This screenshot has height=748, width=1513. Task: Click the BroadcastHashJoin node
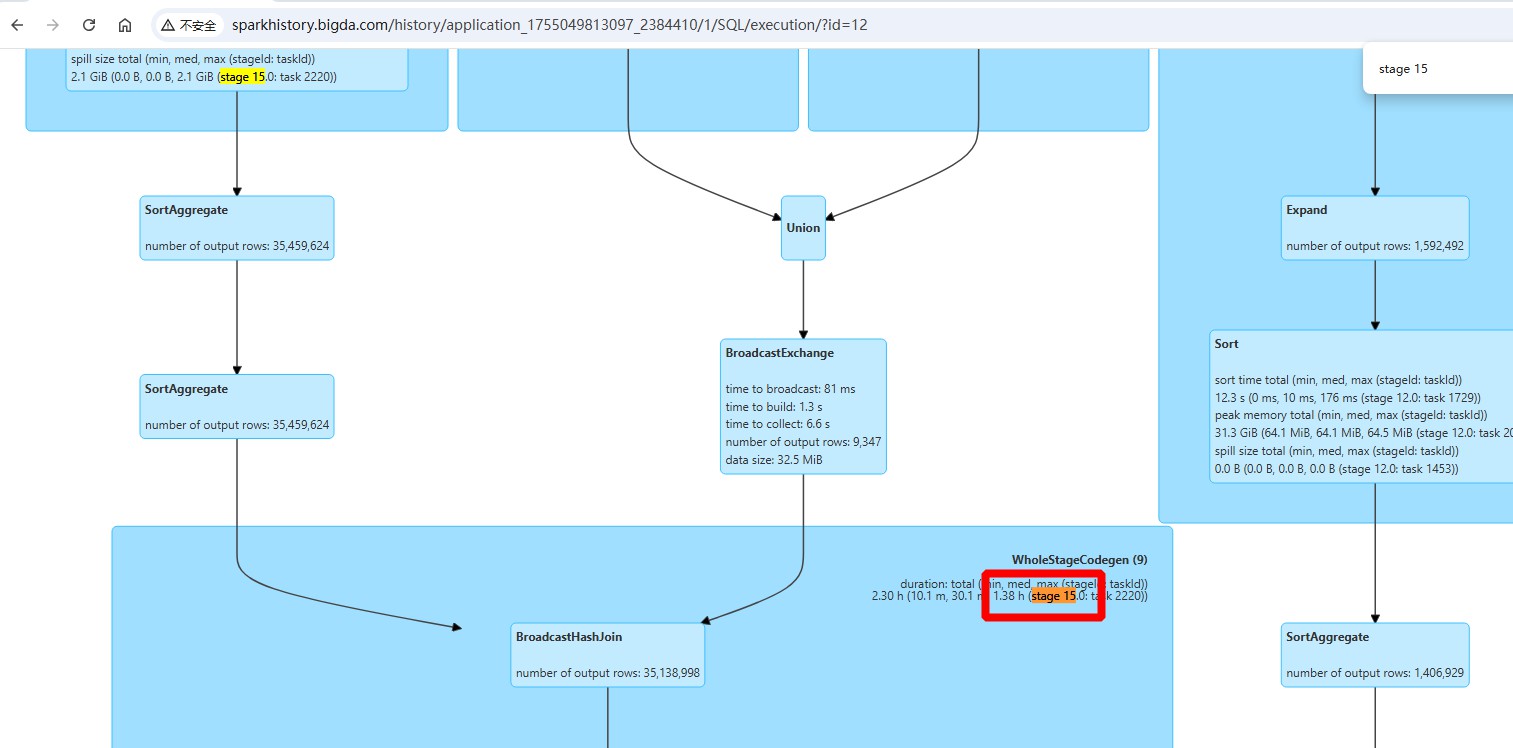tap(607, 654)
